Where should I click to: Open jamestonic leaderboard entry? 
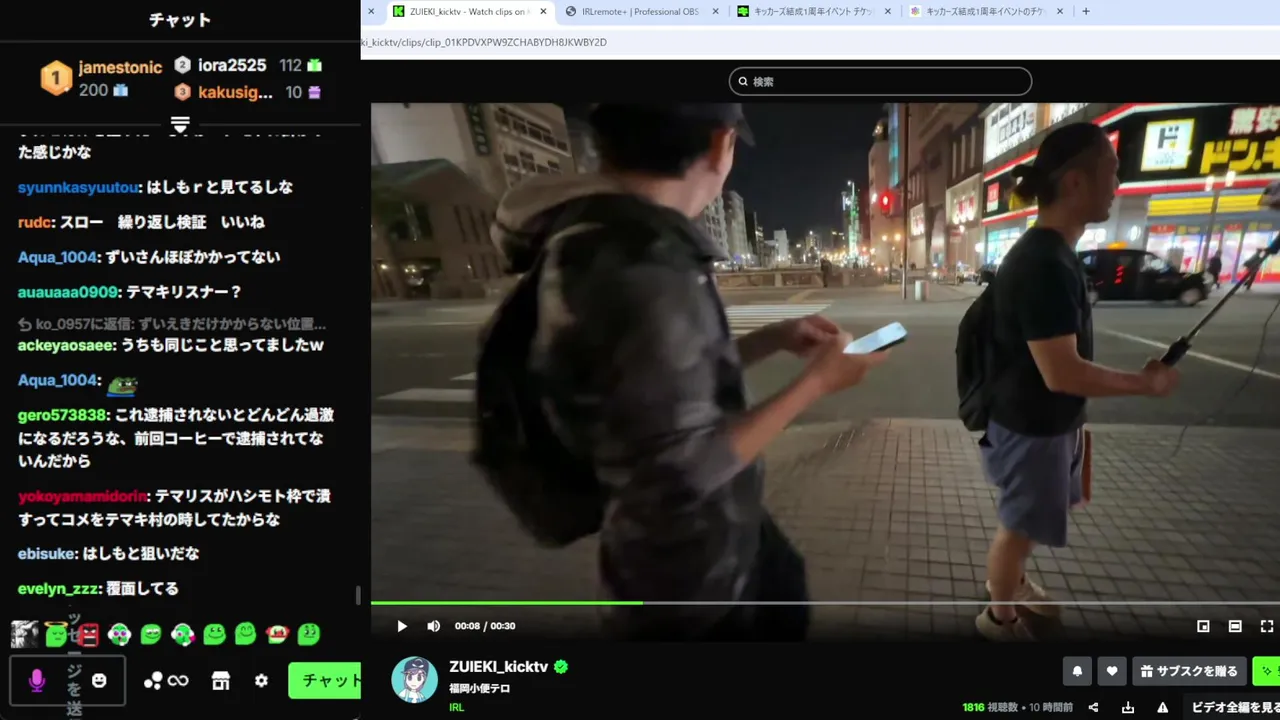coord(101,78)
